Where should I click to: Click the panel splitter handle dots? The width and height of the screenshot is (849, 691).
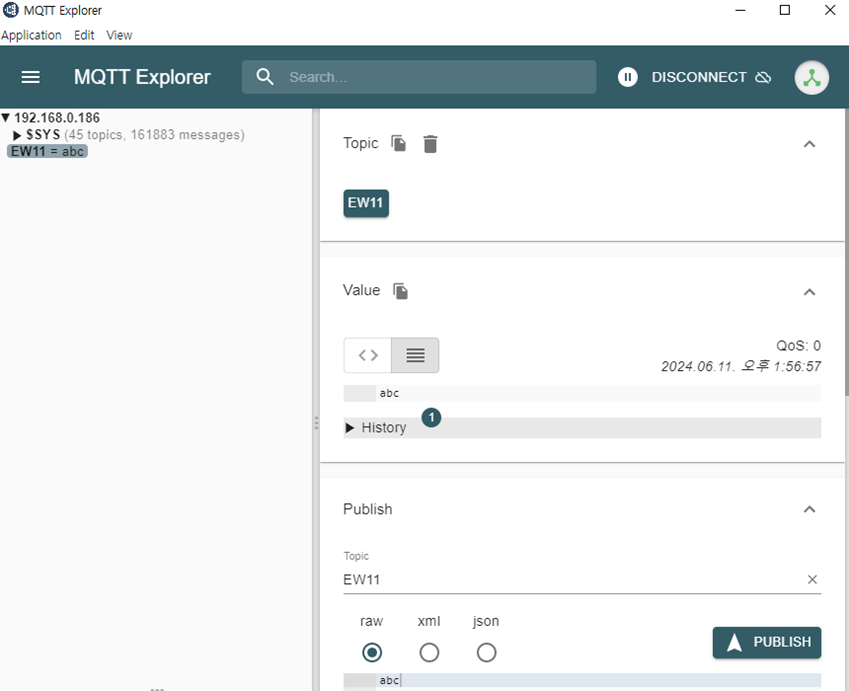(316, 423)
